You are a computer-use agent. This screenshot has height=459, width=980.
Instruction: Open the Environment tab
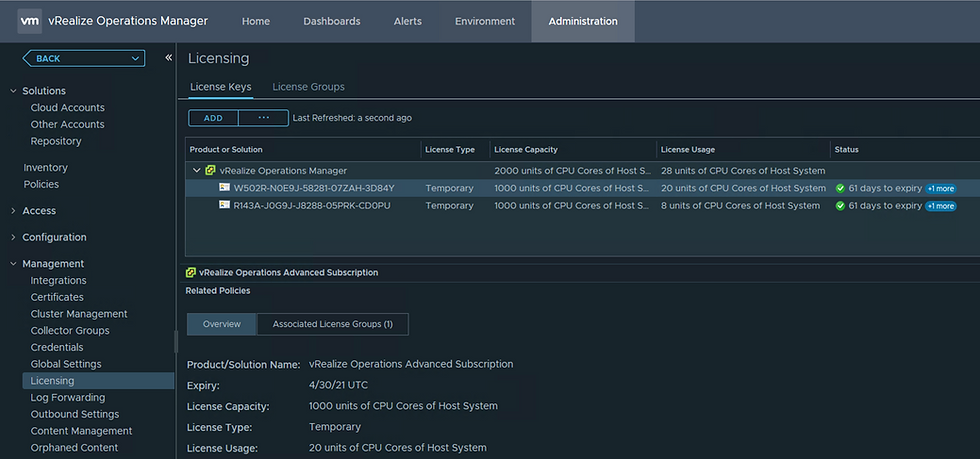point(485,21)
